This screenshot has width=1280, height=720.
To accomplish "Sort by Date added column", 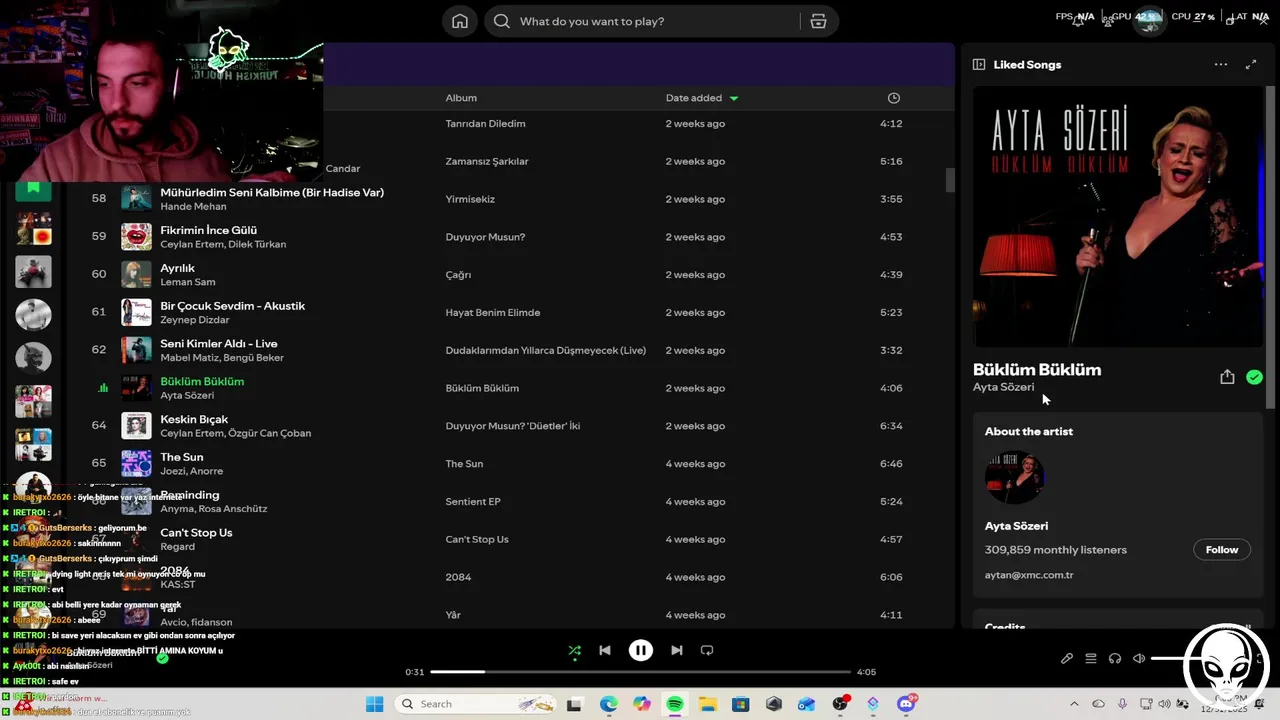I will pyautogui.click(x=702, y=98).
